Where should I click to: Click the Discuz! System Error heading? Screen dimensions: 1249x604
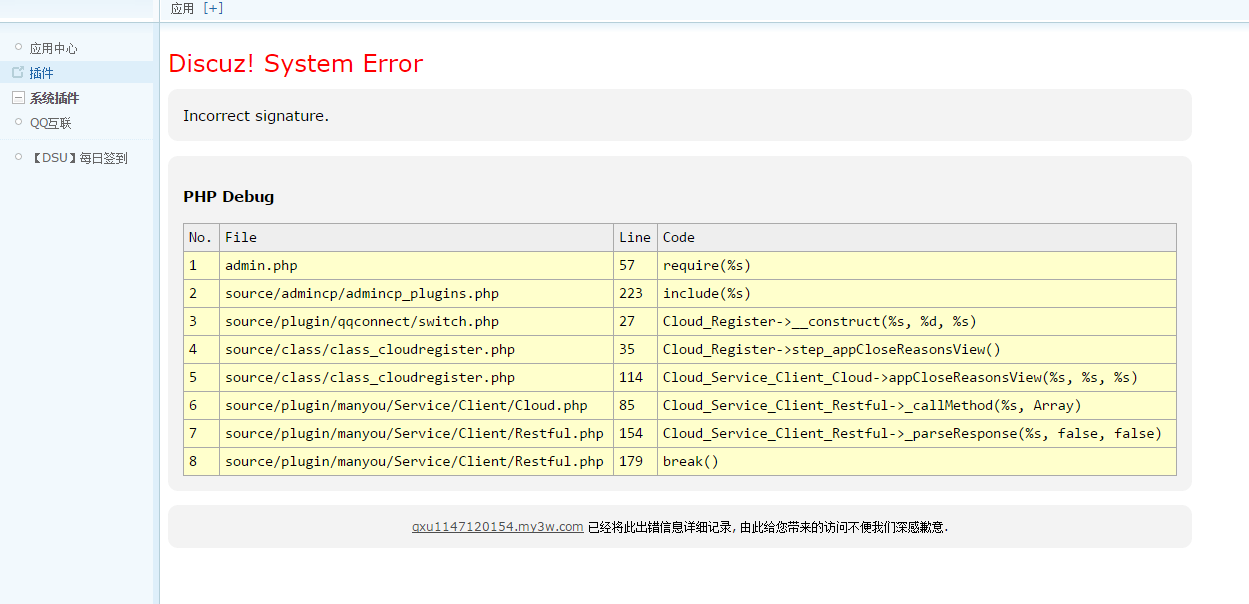pyautogui.click(x=295, y=63)
